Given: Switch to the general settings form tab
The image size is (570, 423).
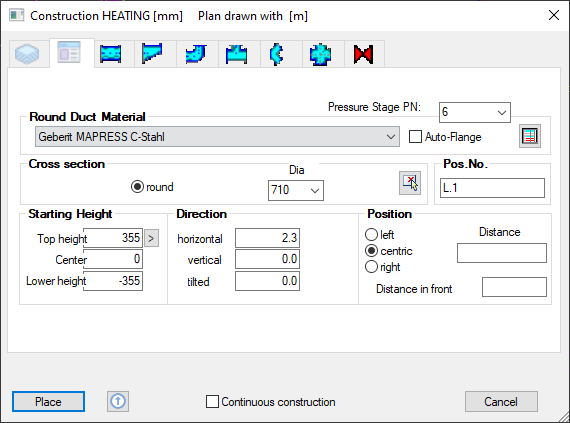Looking at the screenshot, I should (69, 53).
